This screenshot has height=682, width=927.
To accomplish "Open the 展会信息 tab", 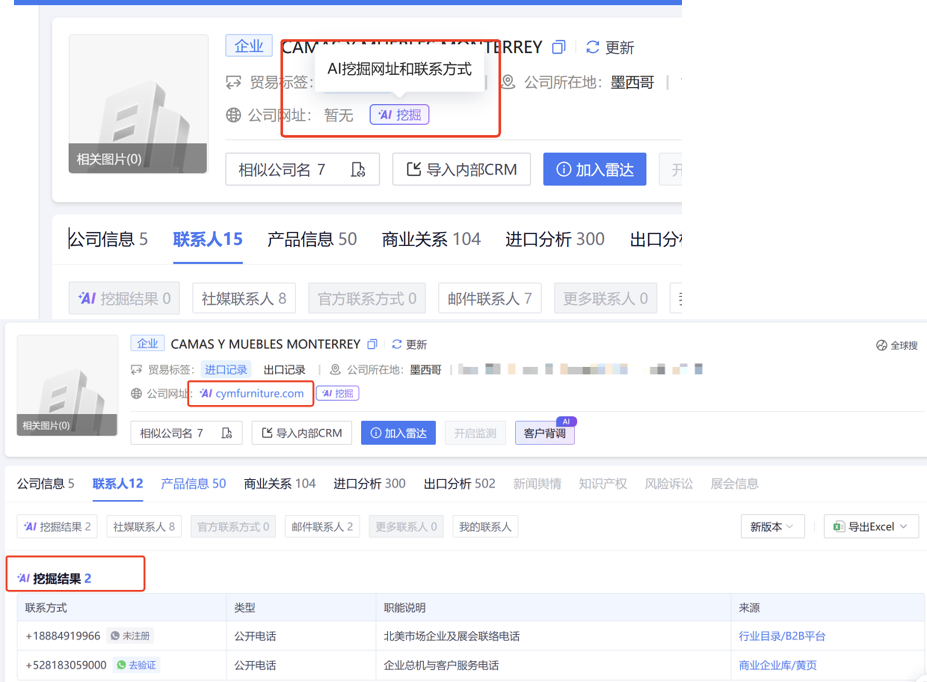I will pos(734,483).
